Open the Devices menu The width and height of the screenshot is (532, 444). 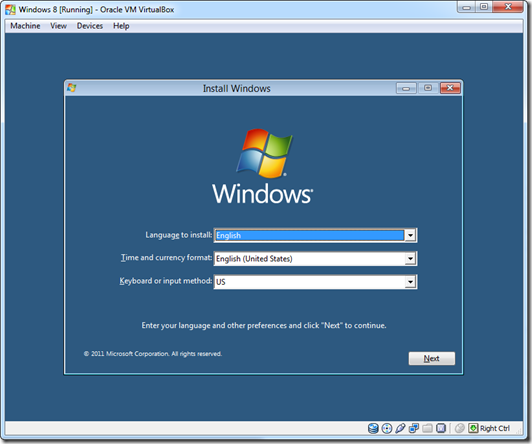(90, 26)
